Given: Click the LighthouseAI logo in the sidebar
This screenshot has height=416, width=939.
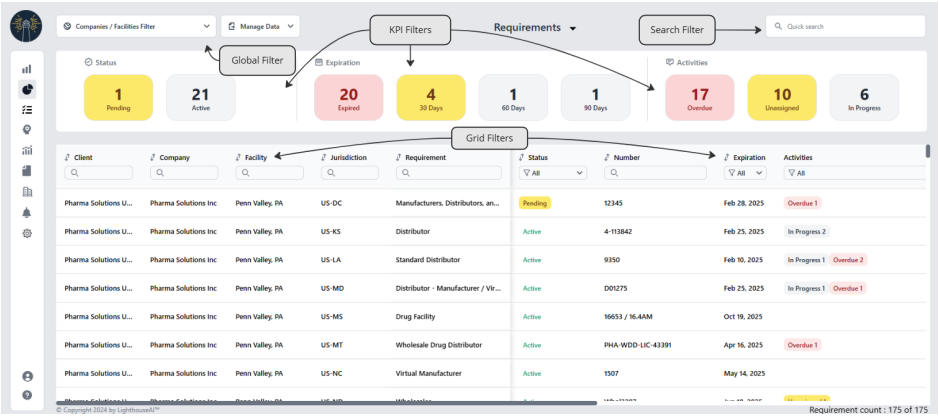Looking at the screenshot, I should coord(27,27).
